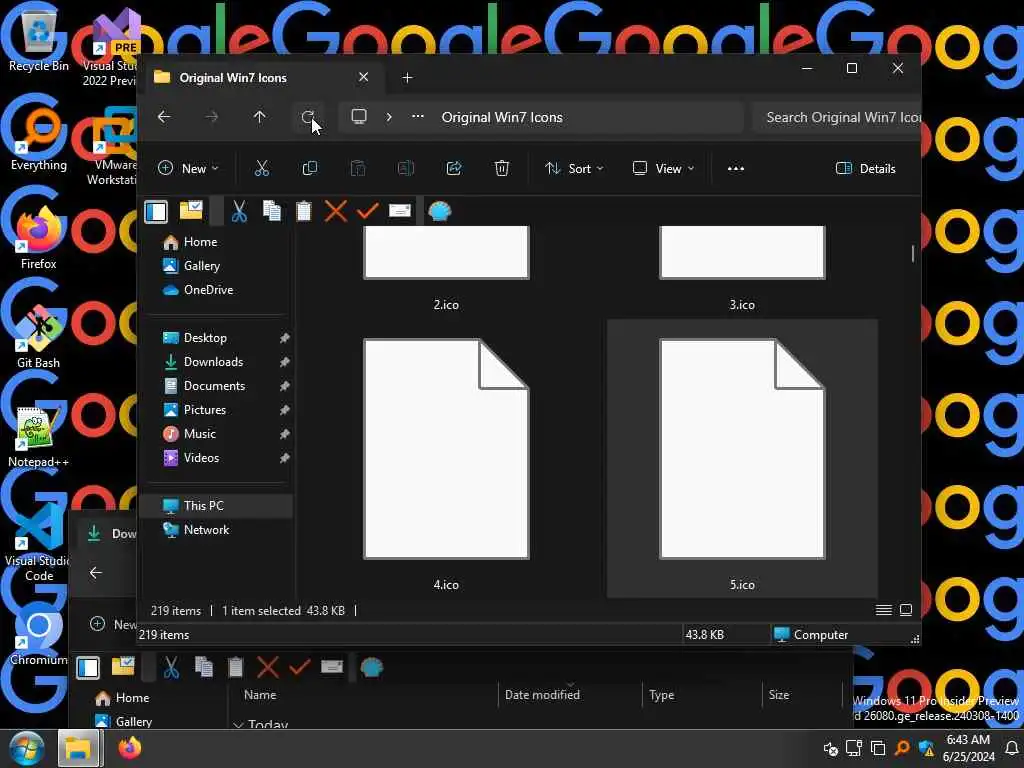Screen dimensions: 1024x768
Task: Go back in Original Win7 Icons window
Action: coord(164,117)
